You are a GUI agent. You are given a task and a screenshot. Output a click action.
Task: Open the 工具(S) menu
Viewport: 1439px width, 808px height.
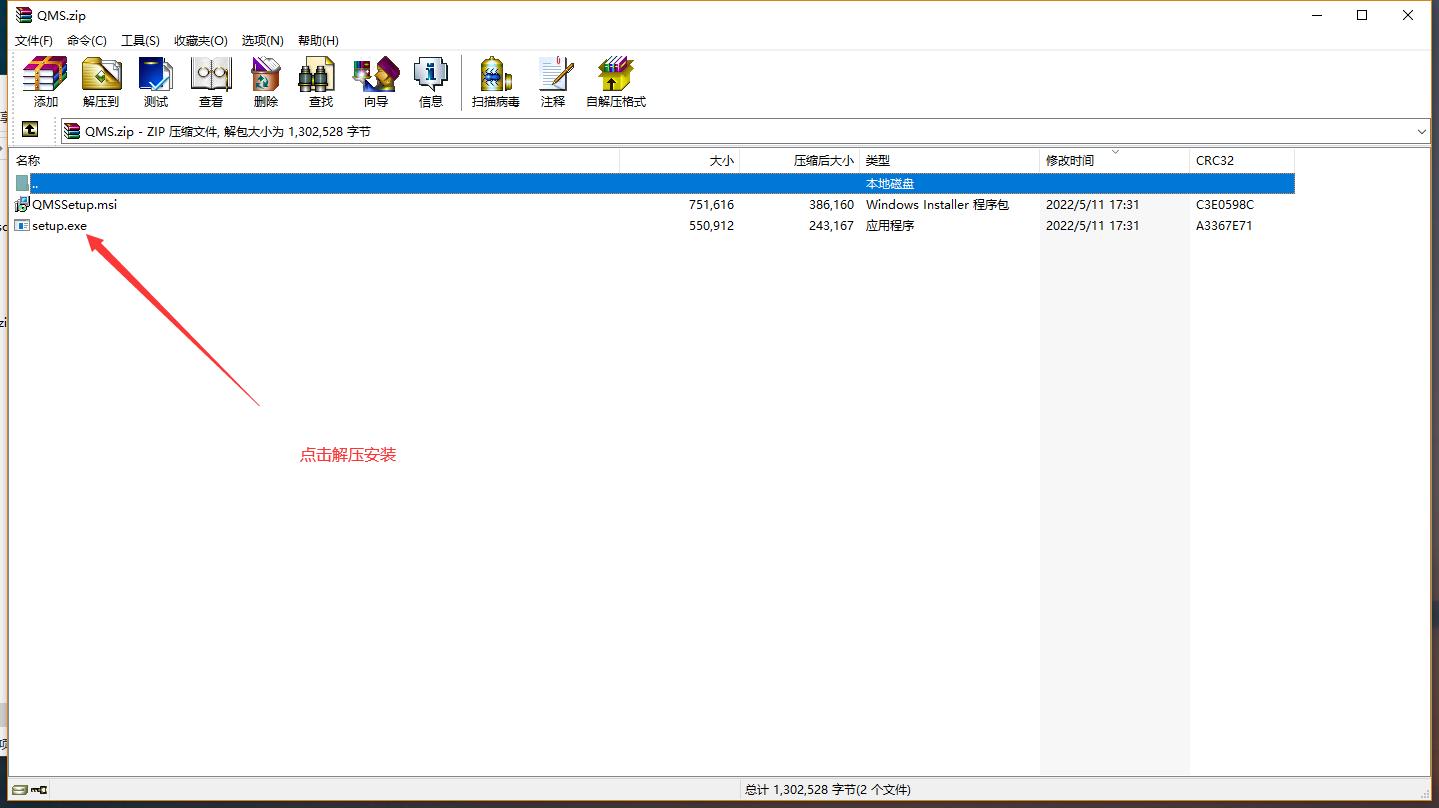tap(140, 41)
